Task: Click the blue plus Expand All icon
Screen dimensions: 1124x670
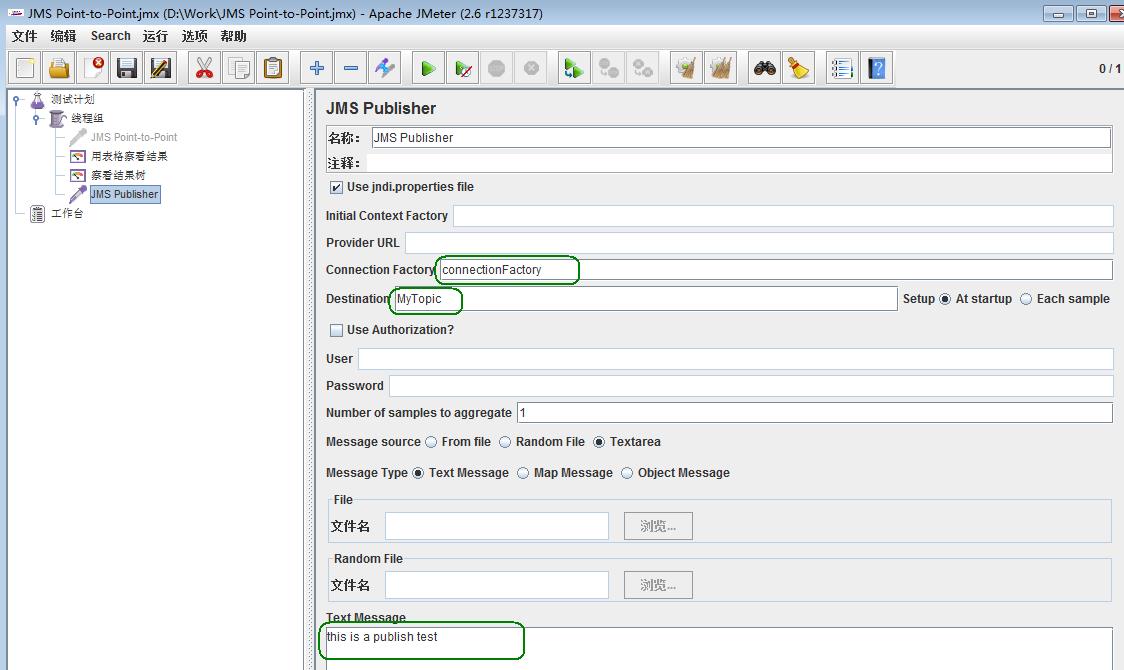Action: 316,69
